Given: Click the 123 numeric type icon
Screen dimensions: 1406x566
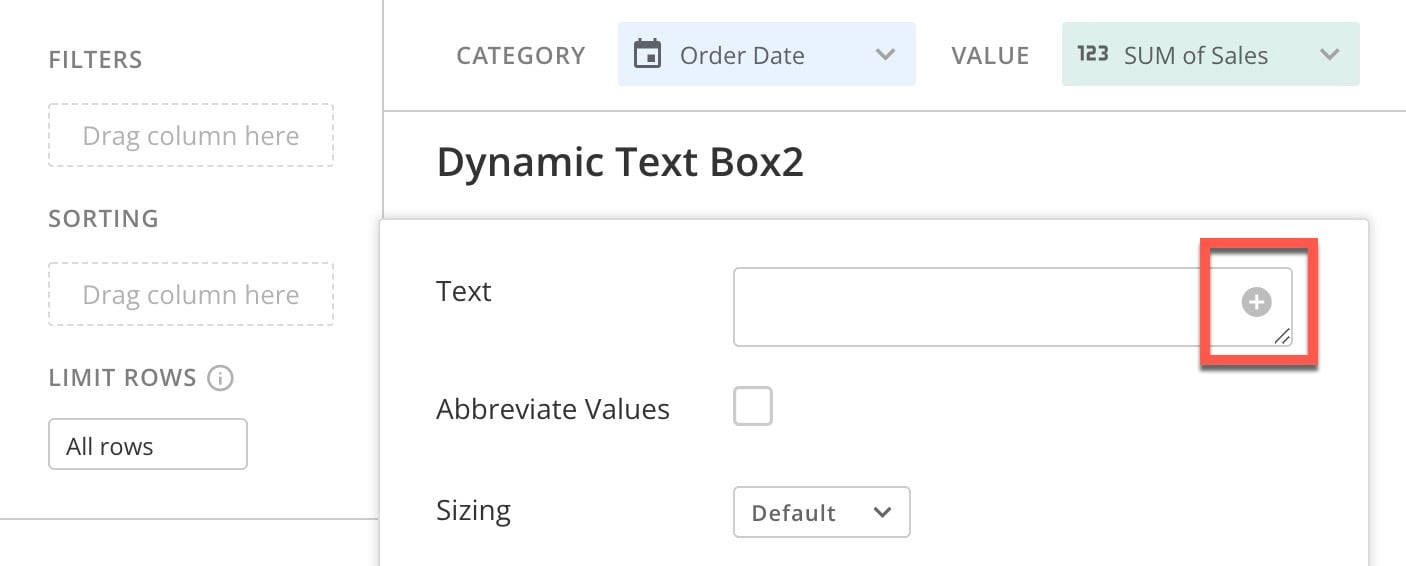Looking at the screenshot, I should click(1092, 54).
